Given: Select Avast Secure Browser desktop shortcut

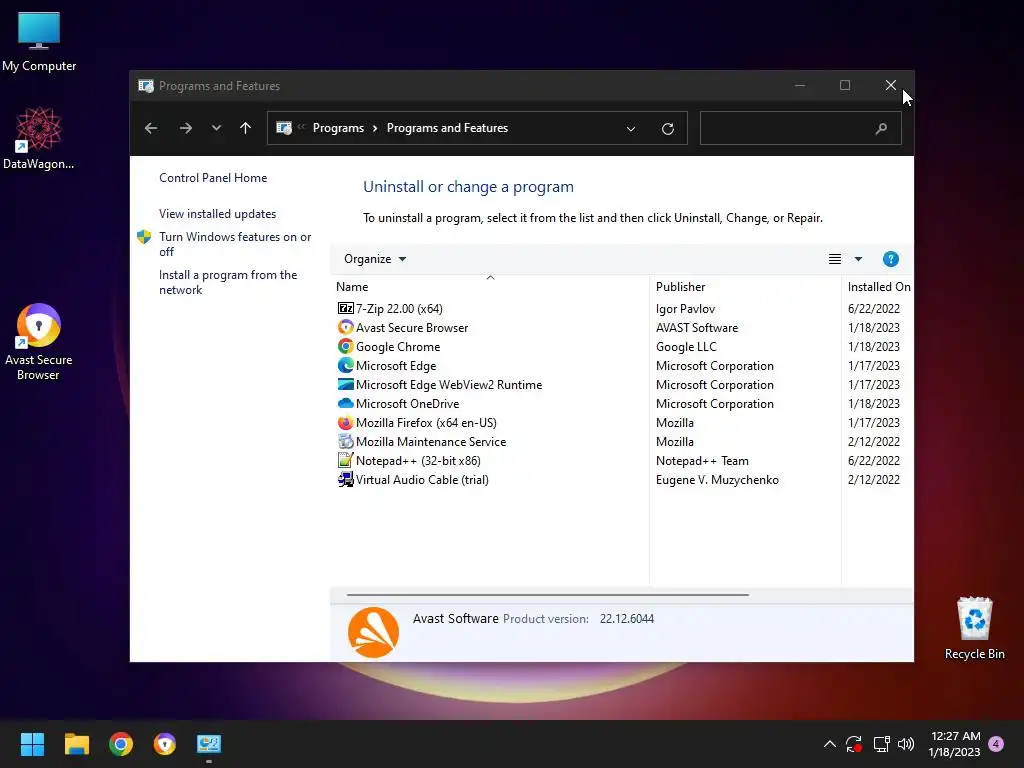Looking at the screenshot, I should pos(39,342).
